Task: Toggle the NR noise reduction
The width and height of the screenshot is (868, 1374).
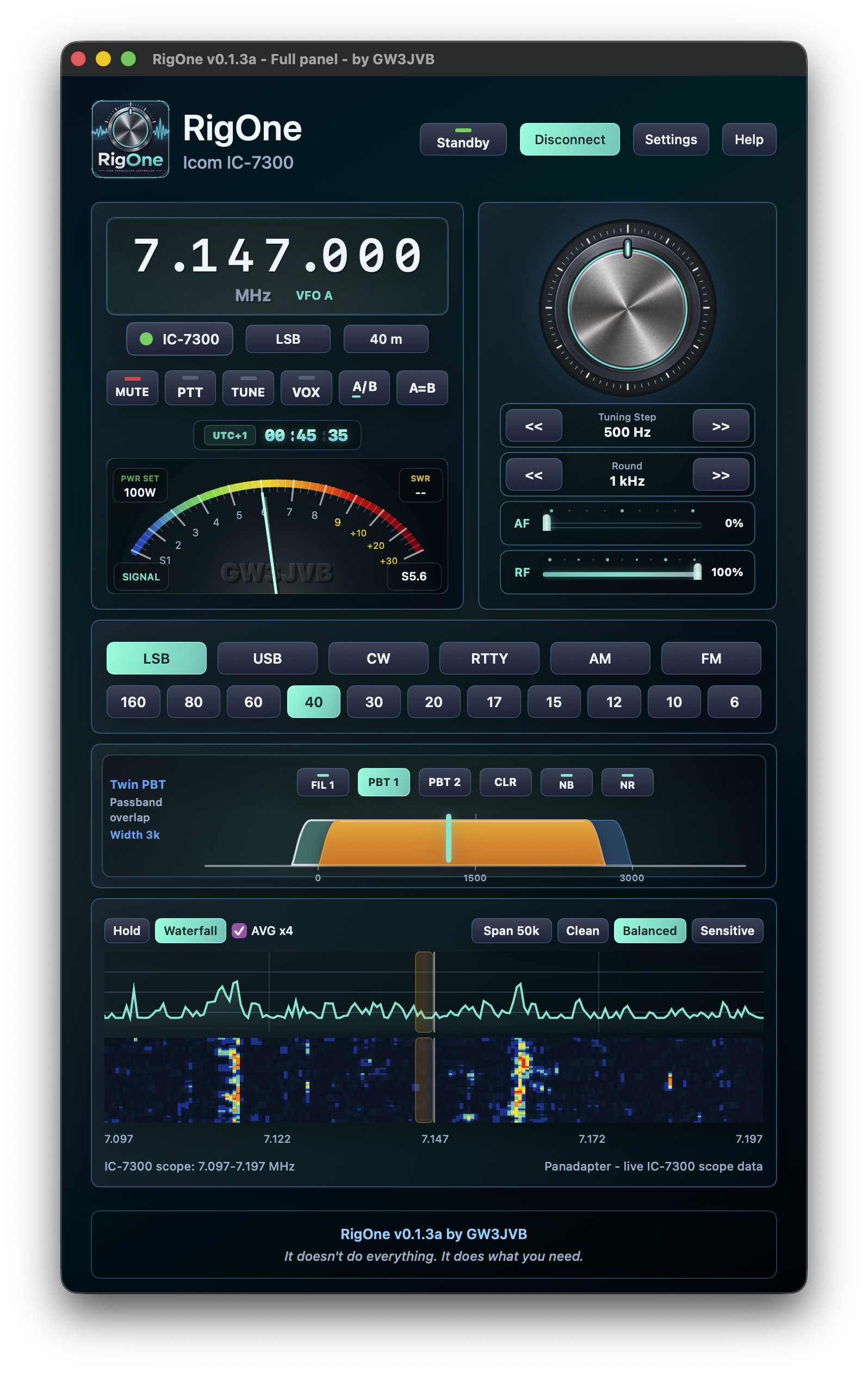Action: click(x=627, y=782)
